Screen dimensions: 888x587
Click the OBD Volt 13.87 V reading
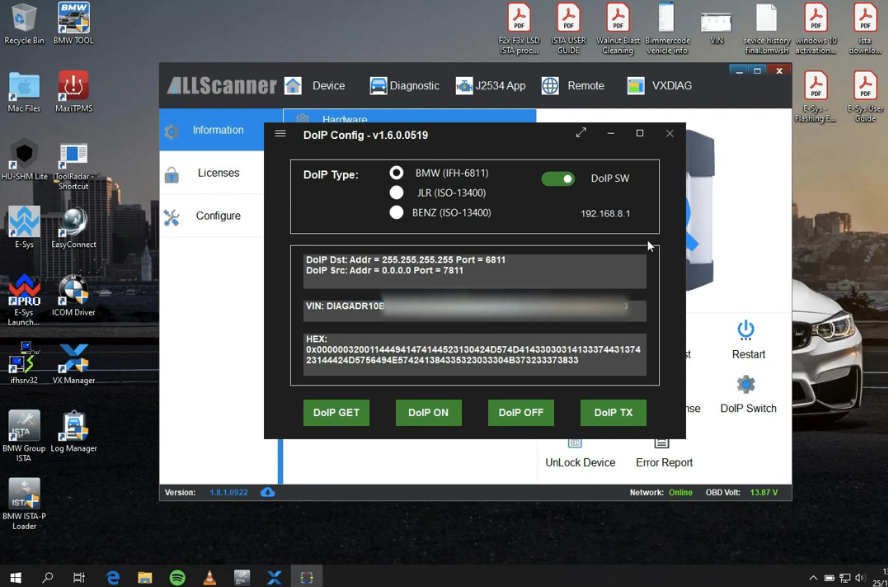764,492
